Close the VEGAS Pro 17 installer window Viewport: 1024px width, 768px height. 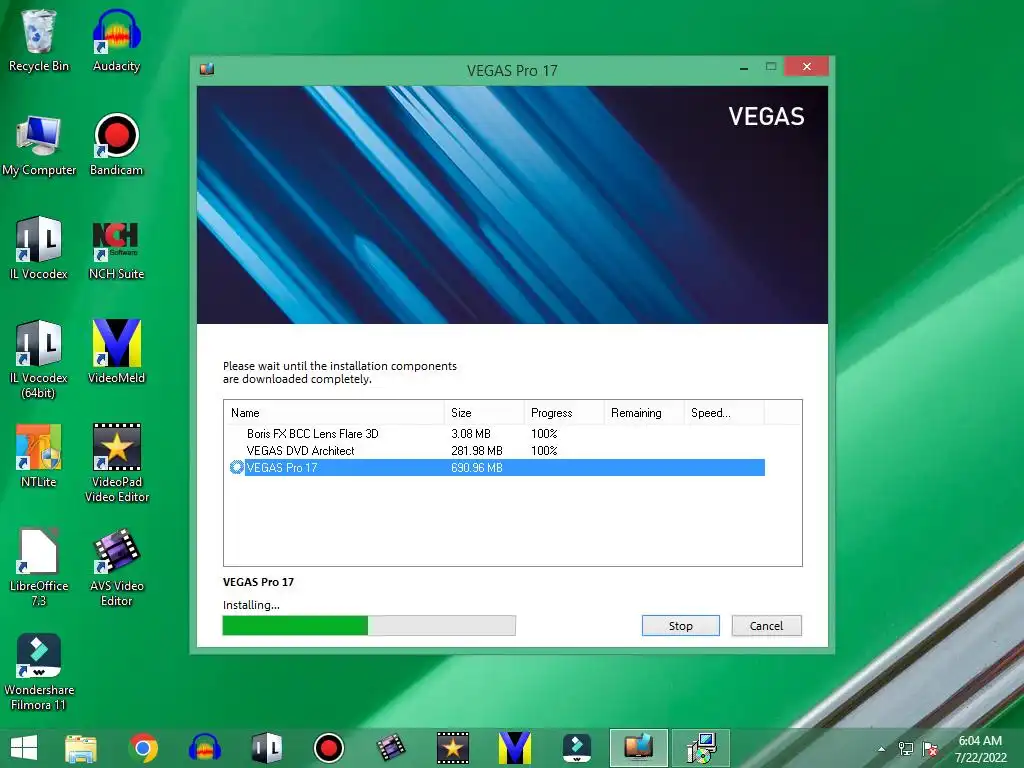[807, 67]
